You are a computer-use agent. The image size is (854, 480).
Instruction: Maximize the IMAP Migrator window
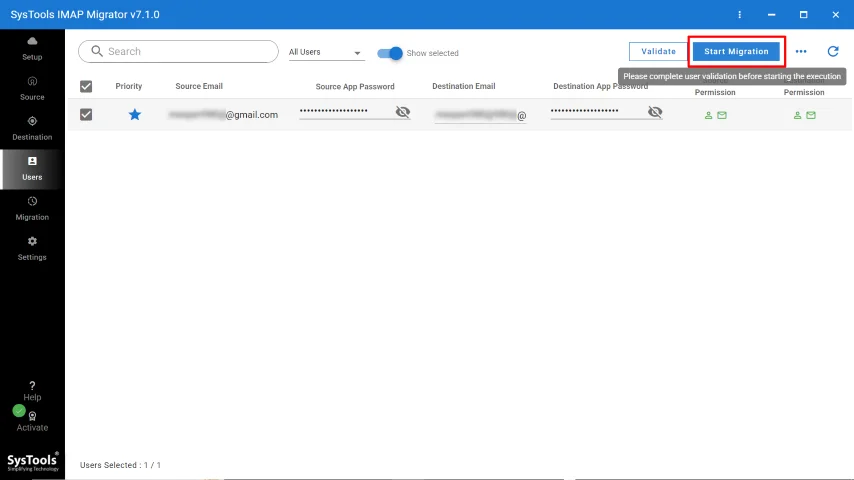coord(803,15)
